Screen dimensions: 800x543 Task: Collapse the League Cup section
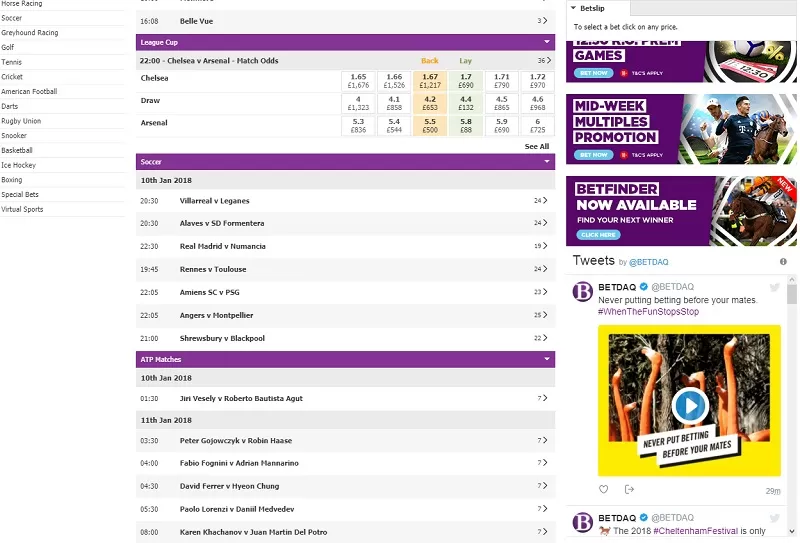tap(547, 42)
